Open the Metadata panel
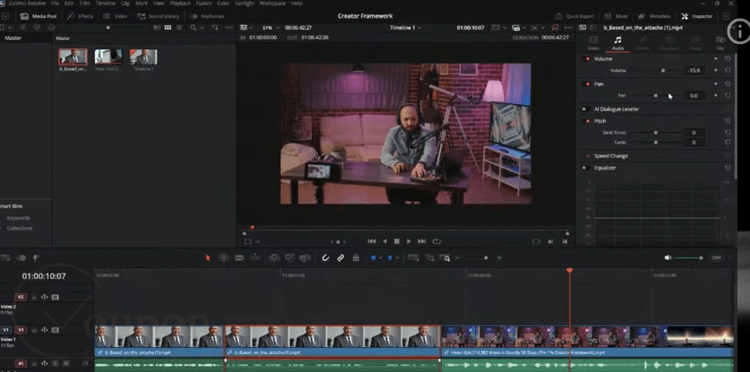The image size is (750, 372). (x=655, y=16)
